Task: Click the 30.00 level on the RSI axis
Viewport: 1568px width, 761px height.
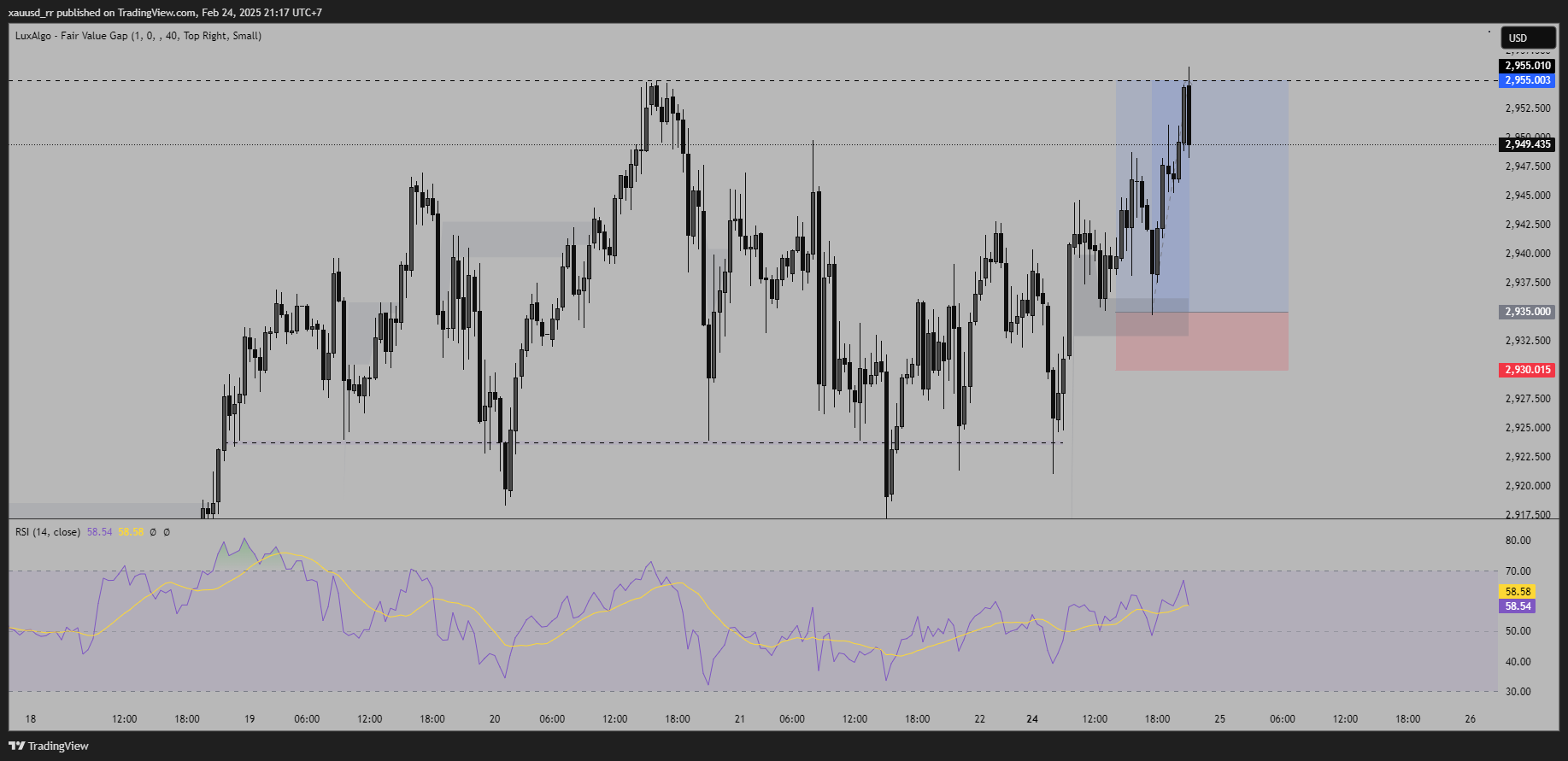Action: point(1518,692)
